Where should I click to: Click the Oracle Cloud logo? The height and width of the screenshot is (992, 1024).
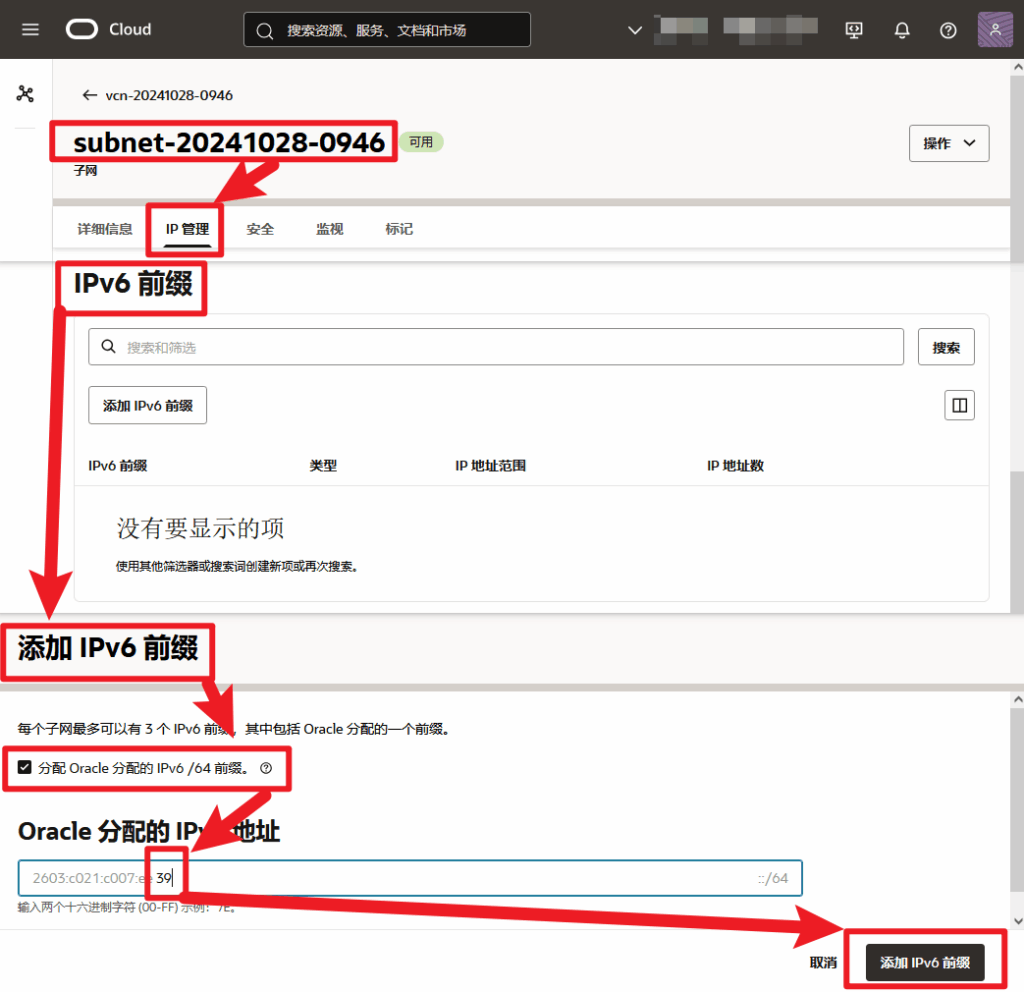109,29
